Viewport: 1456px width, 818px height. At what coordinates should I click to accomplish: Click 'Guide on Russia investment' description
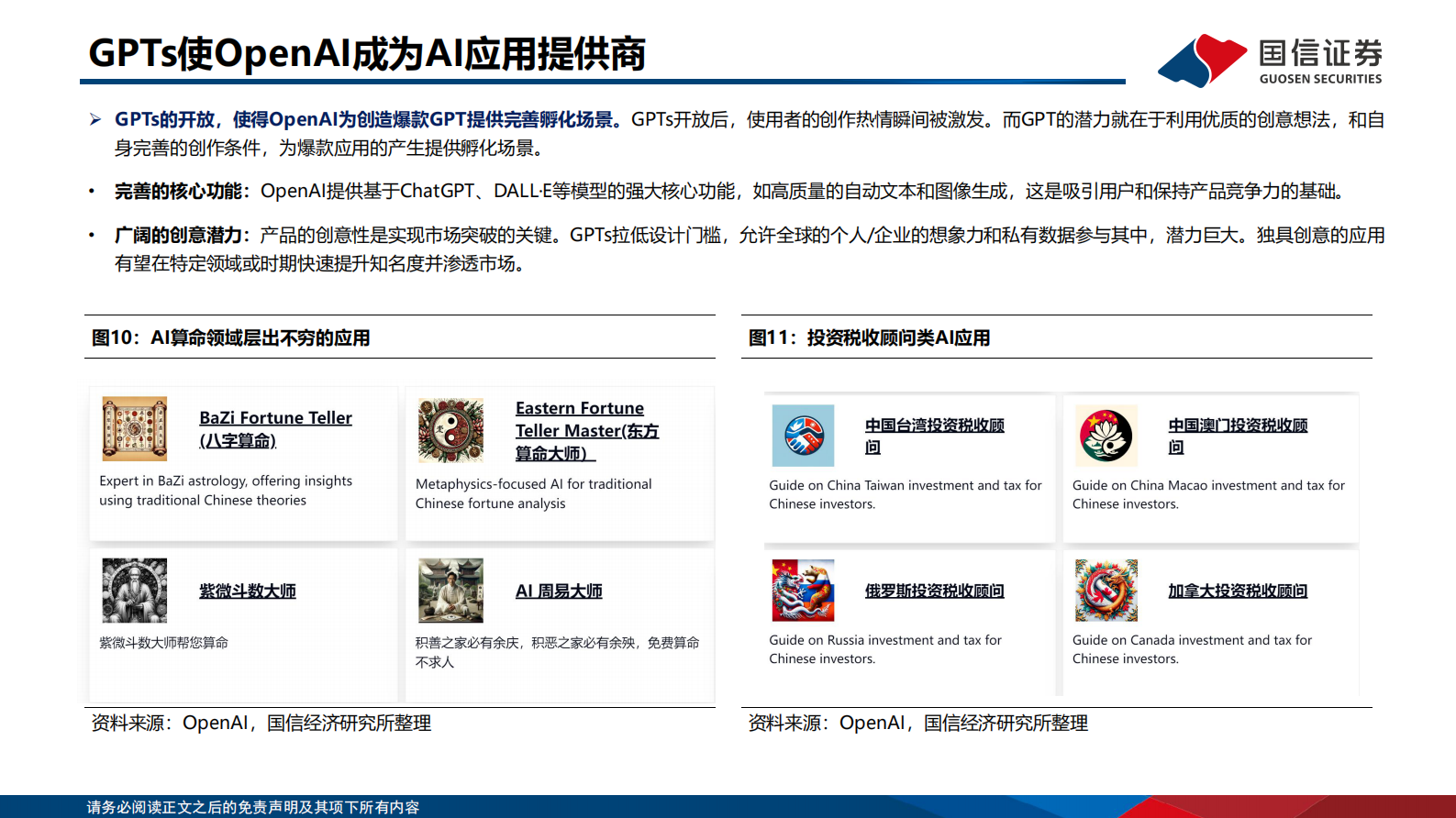(x=885, y=649)
